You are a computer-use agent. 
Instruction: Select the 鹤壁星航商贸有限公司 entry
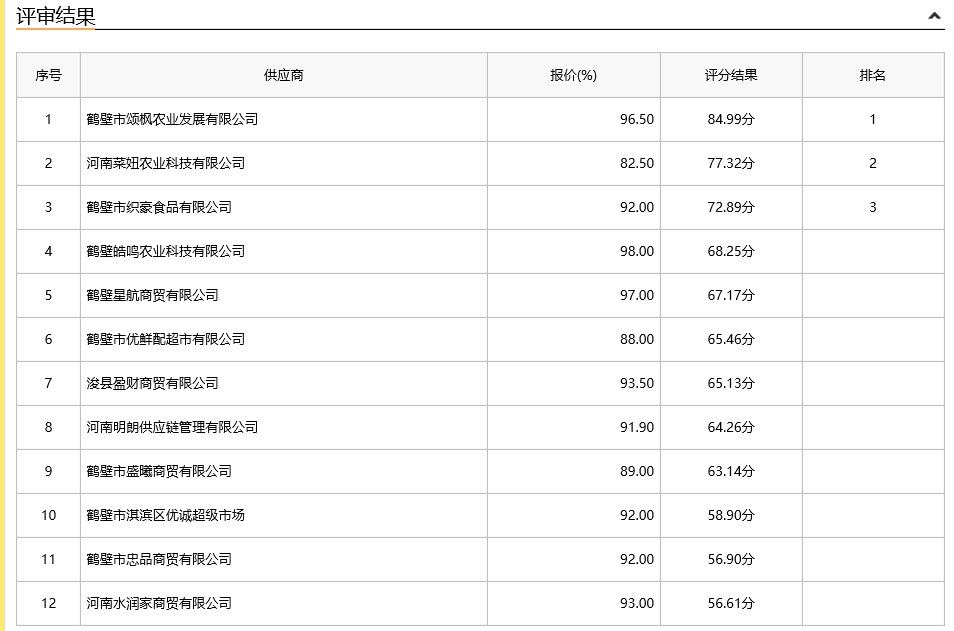pyautogui.click(x=152, y=295)
